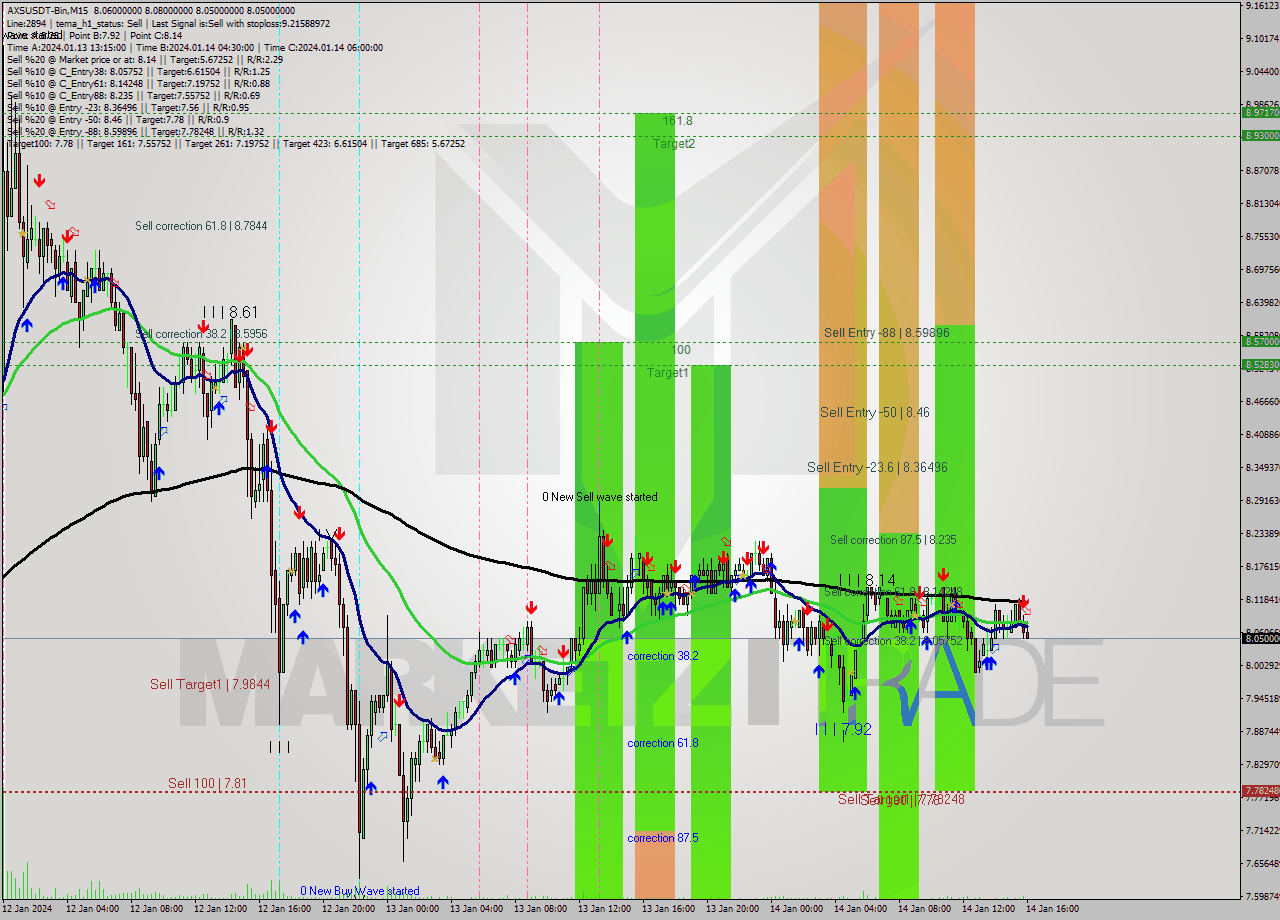Click the 'Sell correction 38.2 | 8.5956' label

201,333
